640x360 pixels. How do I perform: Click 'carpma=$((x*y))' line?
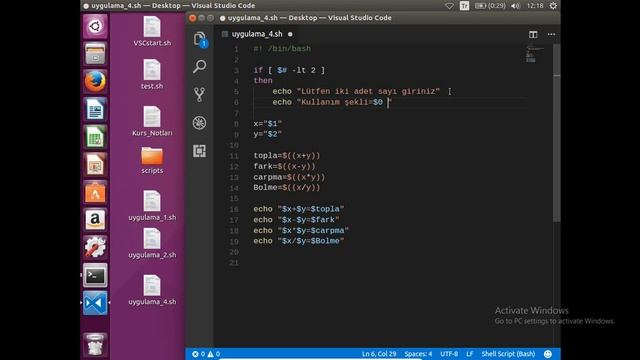pos(289,177)
